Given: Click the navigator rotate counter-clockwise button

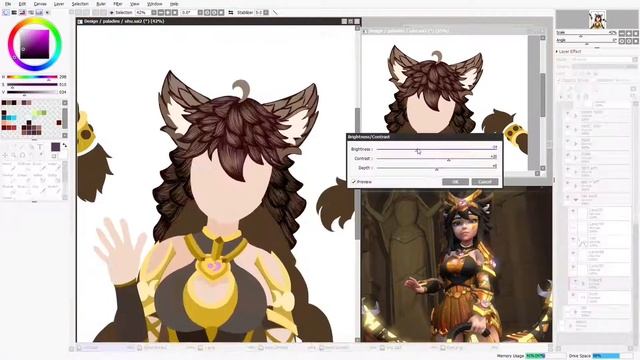Looking at the screenshot, I should click(622, 41).
